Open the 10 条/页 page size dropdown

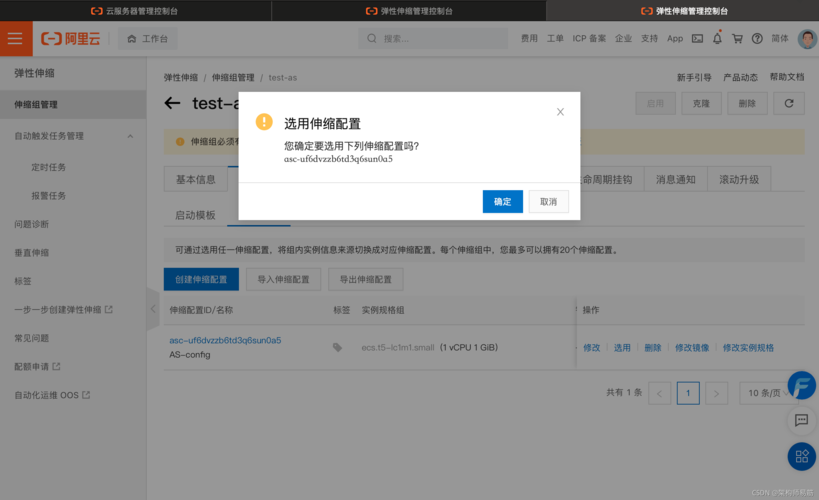coord(767,393)
